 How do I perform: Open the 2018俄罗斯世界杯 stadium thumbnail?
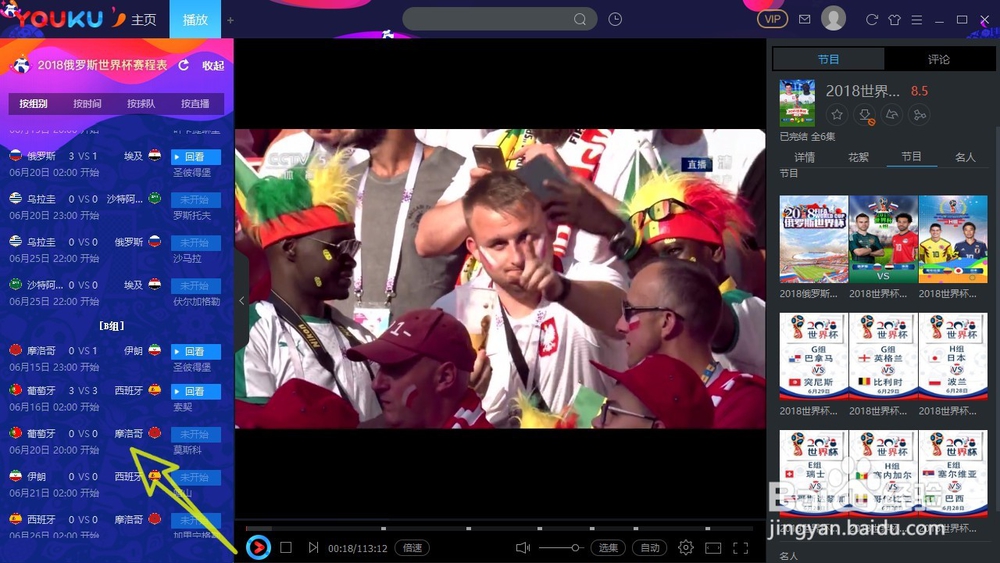coord(814,239)
